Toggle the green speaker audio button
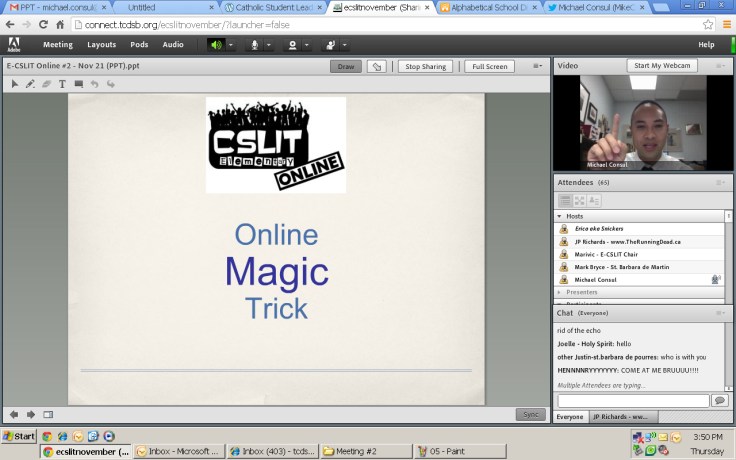The image size is (736, 460). coord(216,45)
